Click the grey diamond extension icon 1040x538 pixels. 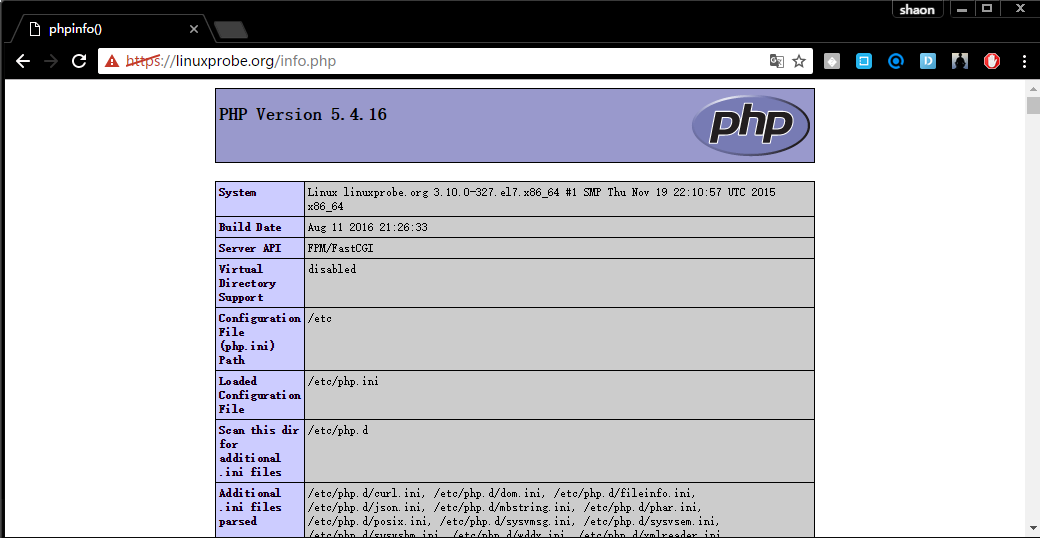click(832, 61)
